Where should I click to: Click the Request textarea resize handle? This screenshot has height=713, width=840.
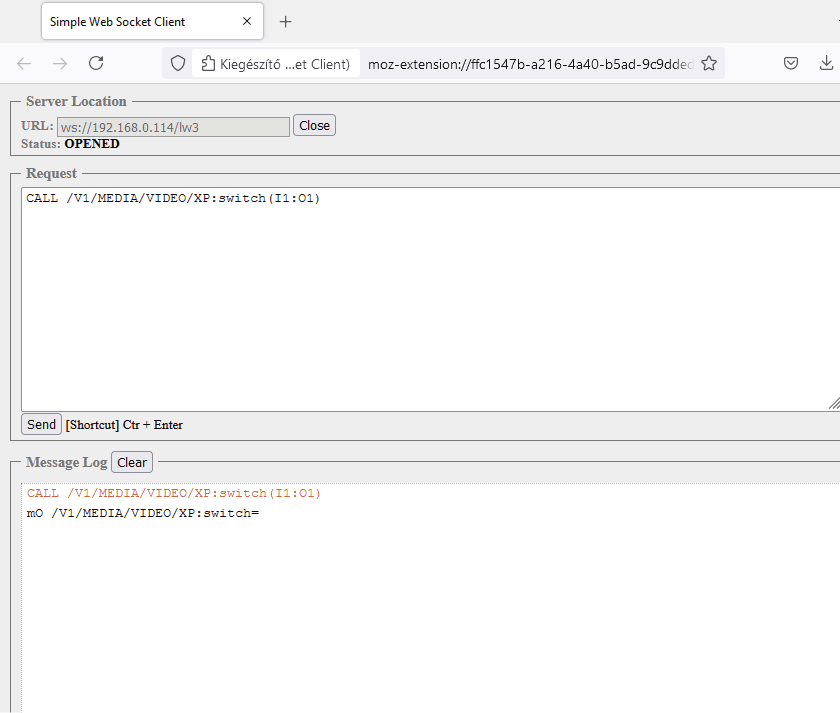833,403
